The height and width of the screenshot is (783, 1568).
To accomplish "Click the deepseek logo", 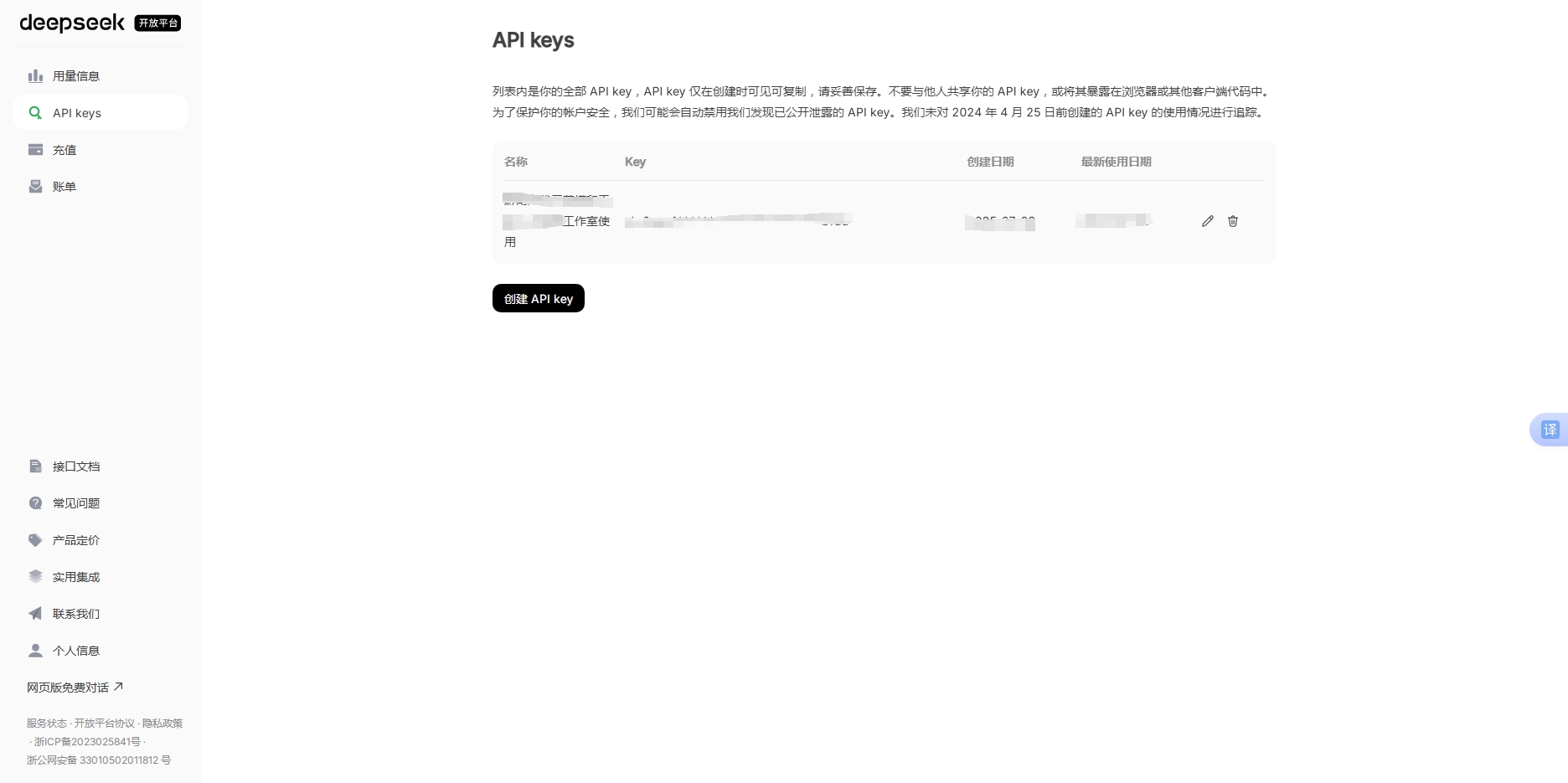I will coord(72,23).
